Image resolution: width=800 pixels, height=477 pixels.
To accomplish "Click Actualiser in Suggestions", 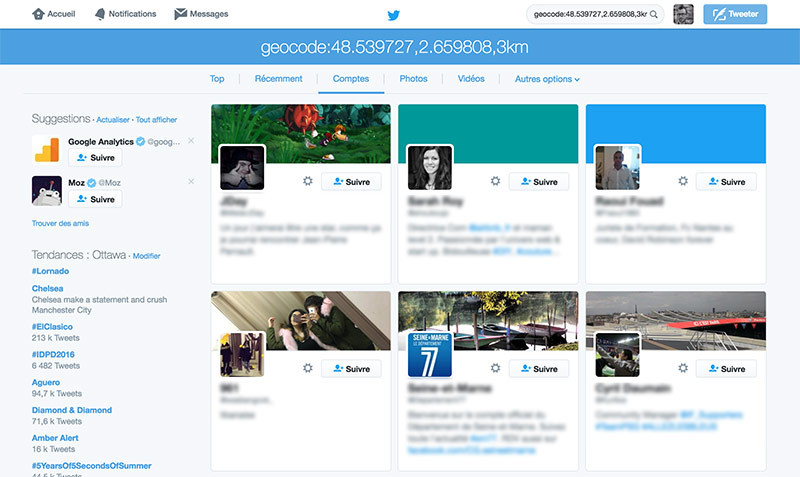I will (x=113, y=120).
